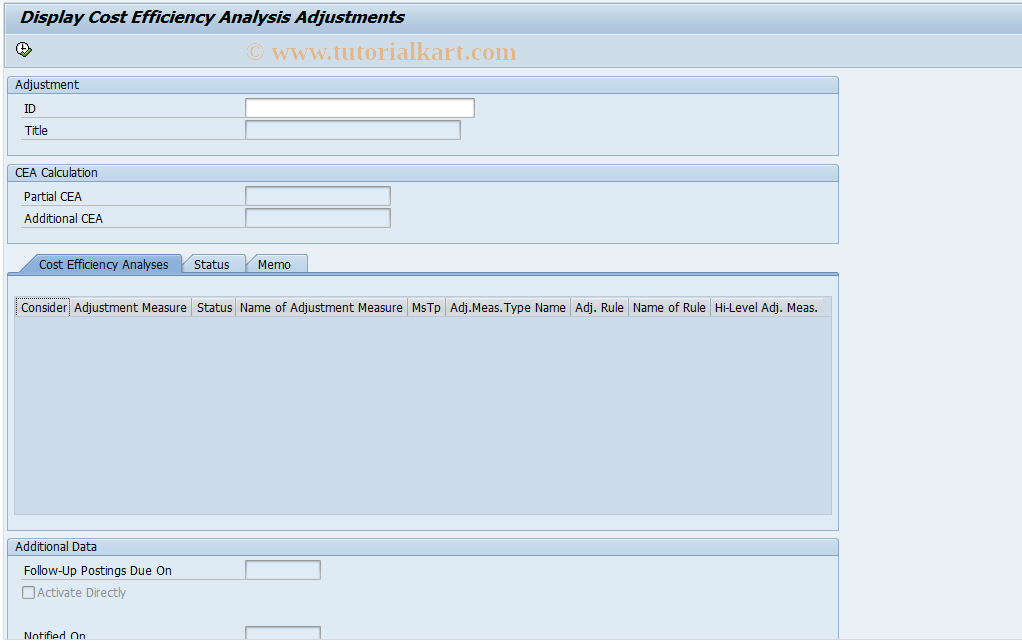Screen dimensions: 1022x644
Task: Select the Adj. Rule column header
Action: 600,308
